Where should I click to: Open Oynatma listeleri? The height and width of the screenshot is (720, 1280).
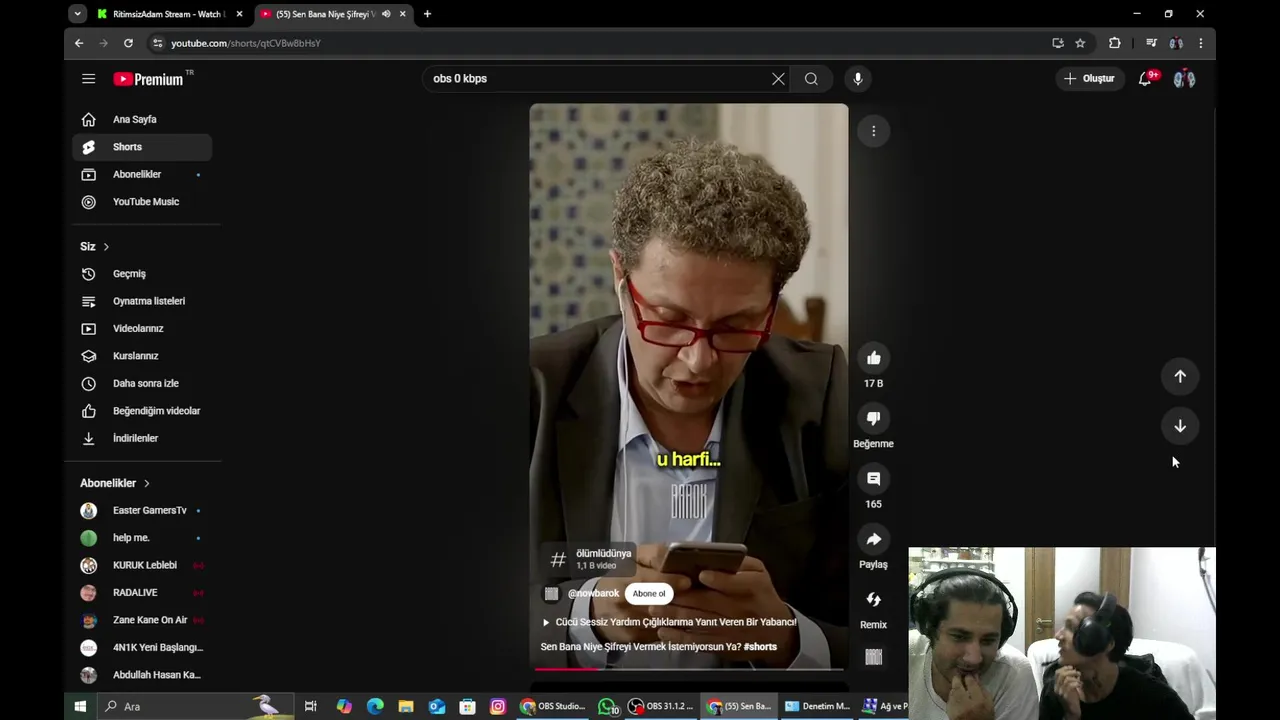point(142,301)
